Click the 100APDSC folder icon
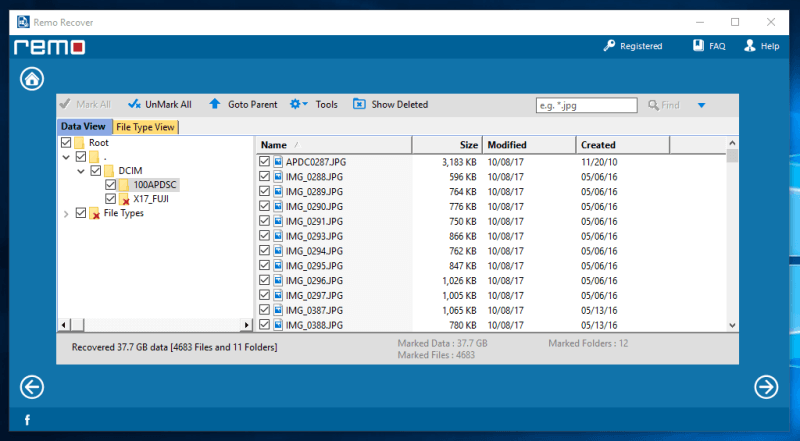 (x=124, y=185)
